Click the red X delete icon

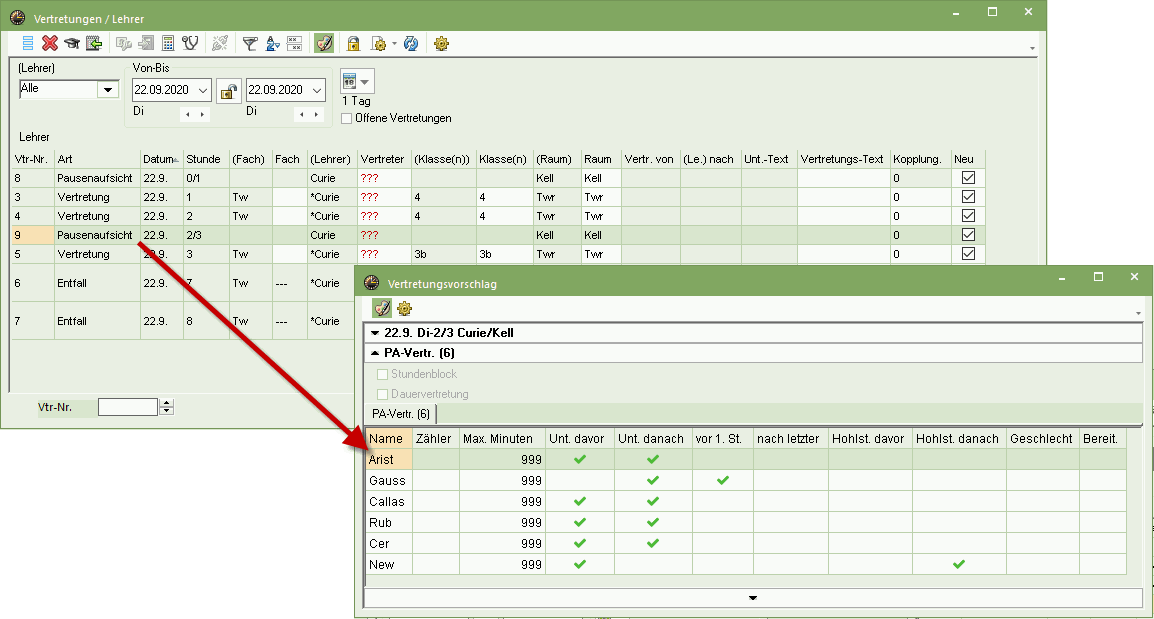click(x=49, y=43)
